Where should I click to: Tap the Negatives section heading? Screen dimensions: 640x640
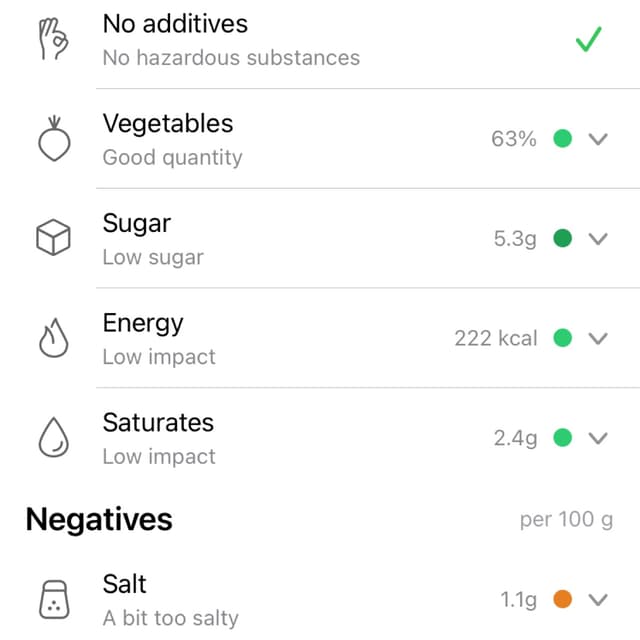[x=99, y=520]
